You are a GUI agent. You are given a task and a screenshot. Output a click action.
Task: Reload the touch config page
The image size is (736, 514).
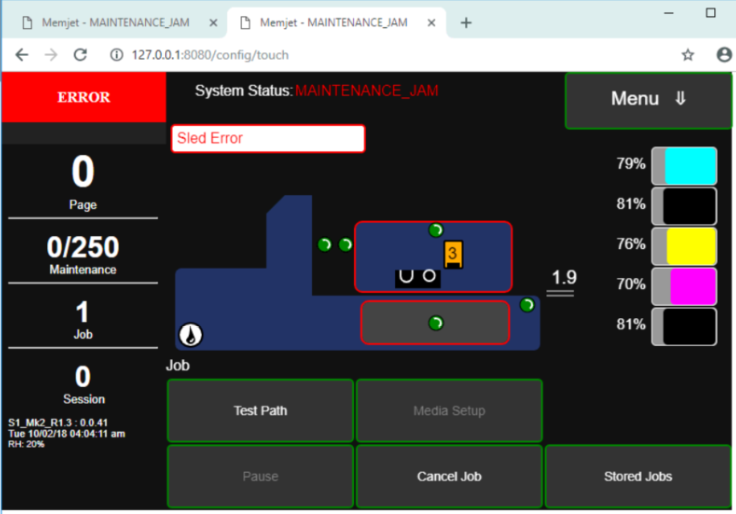(80, 55)
